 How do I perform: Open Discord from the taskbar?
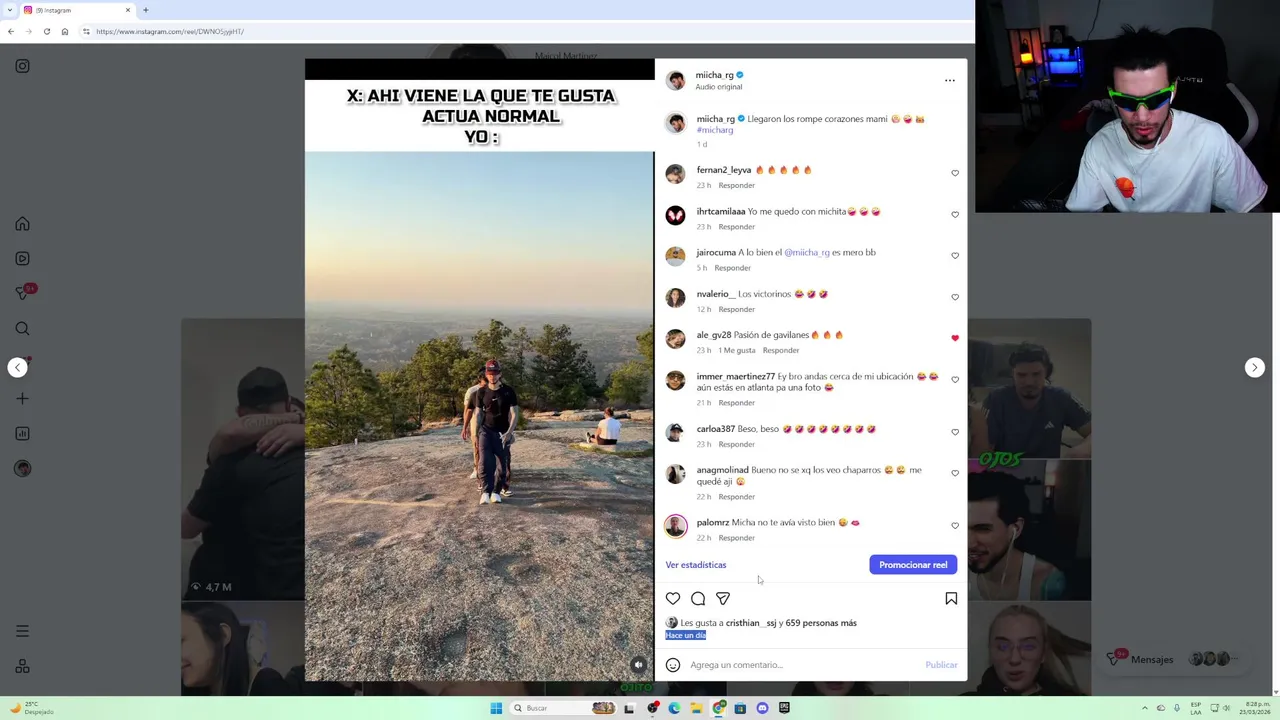coord(762,708)
